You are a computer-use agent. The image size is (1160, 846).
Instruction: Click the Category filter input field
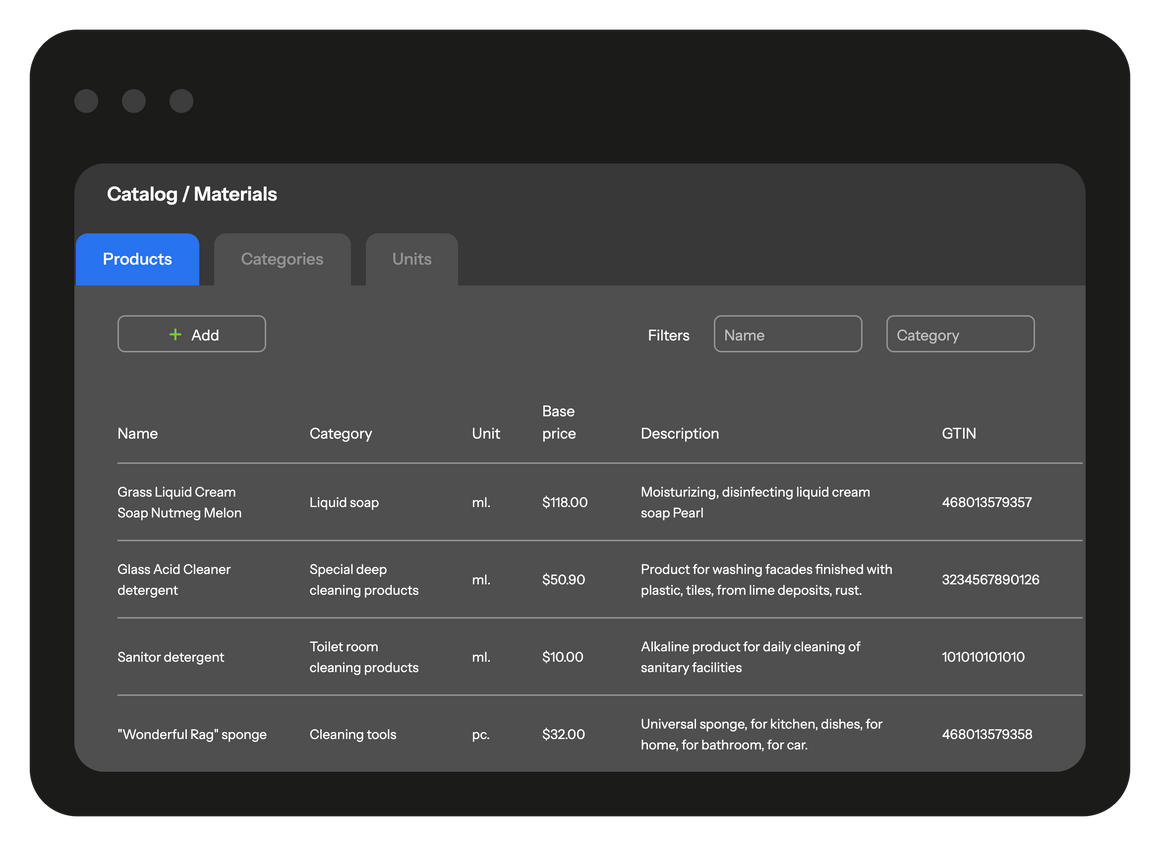point(960,335)
